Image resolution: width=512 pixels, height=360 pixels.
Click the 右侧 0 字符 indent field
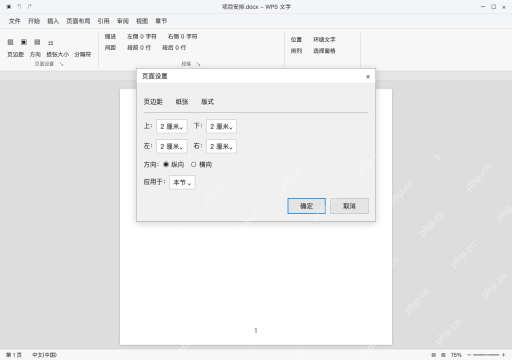(x=183, y=36)
